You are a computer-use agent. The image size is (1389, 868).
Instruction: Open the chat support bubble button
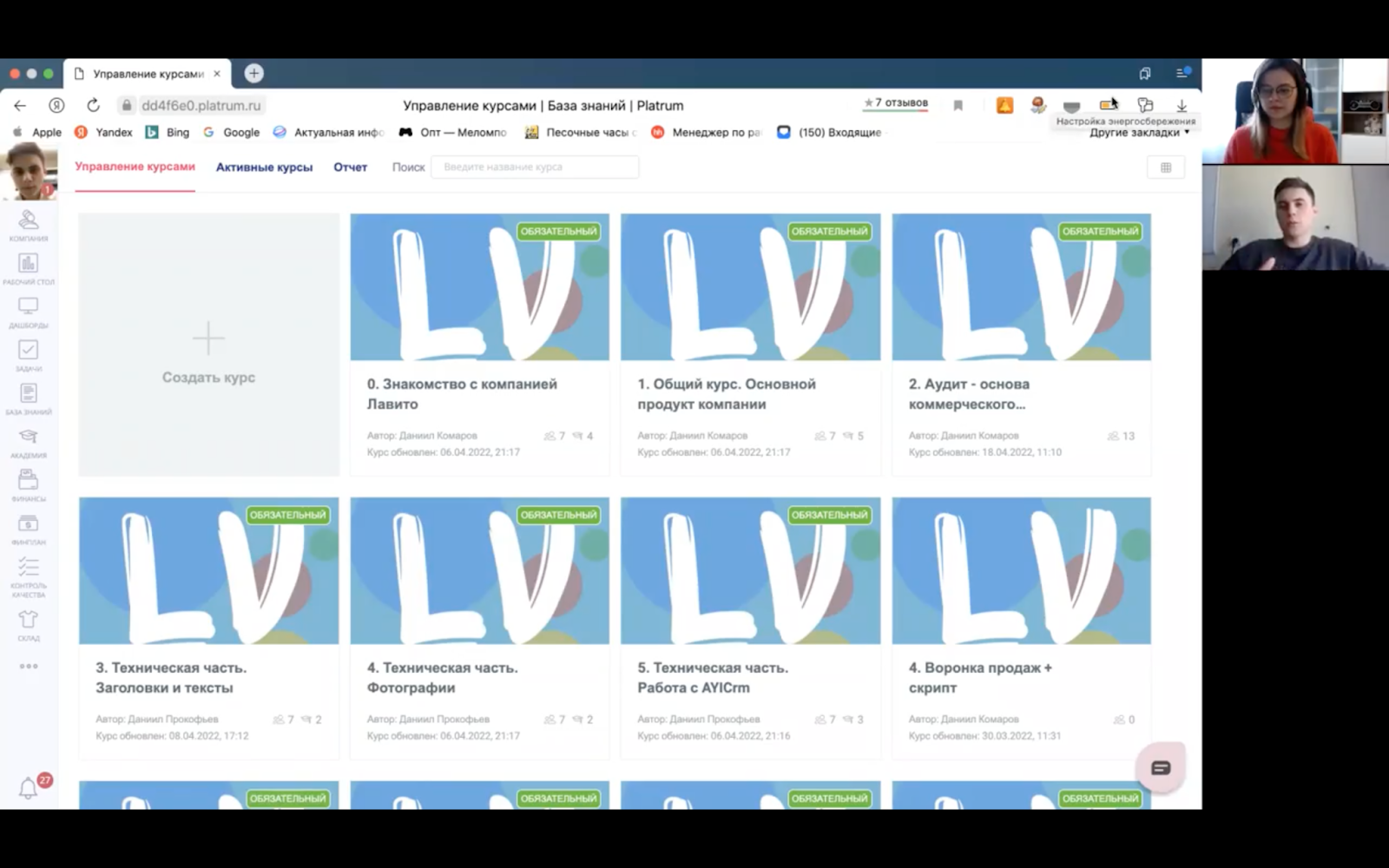tap(1161, 767)
